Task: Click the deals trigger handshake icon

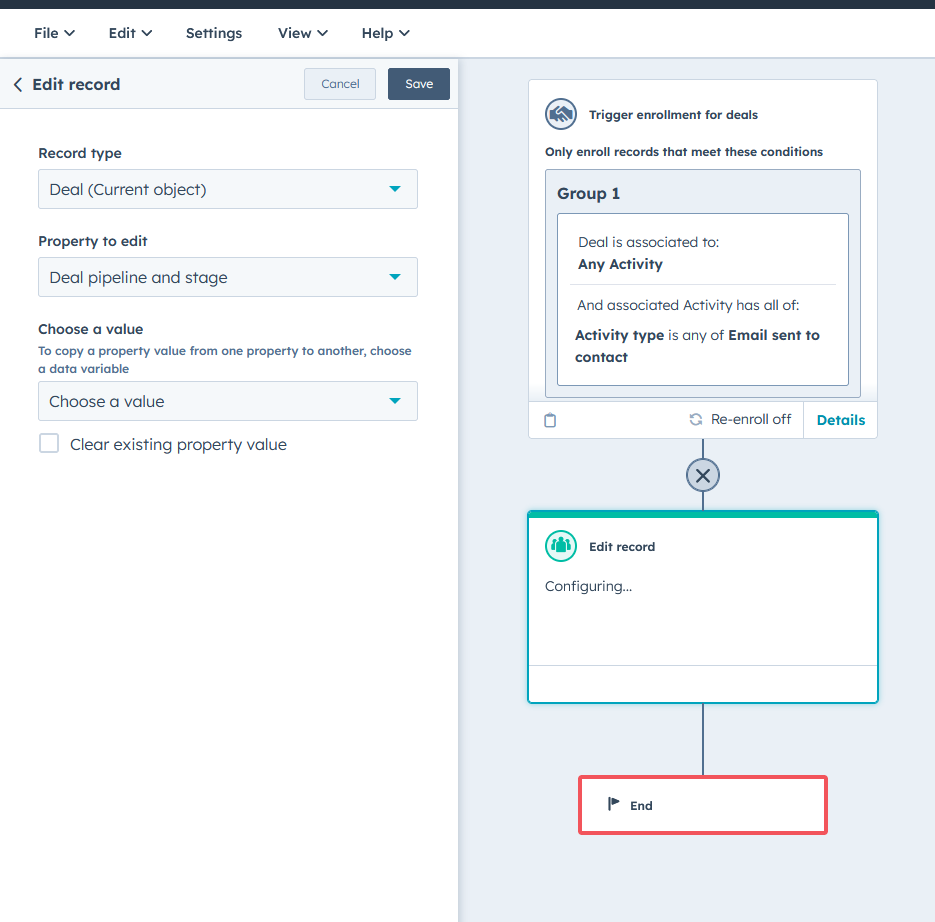Action: 560,114
